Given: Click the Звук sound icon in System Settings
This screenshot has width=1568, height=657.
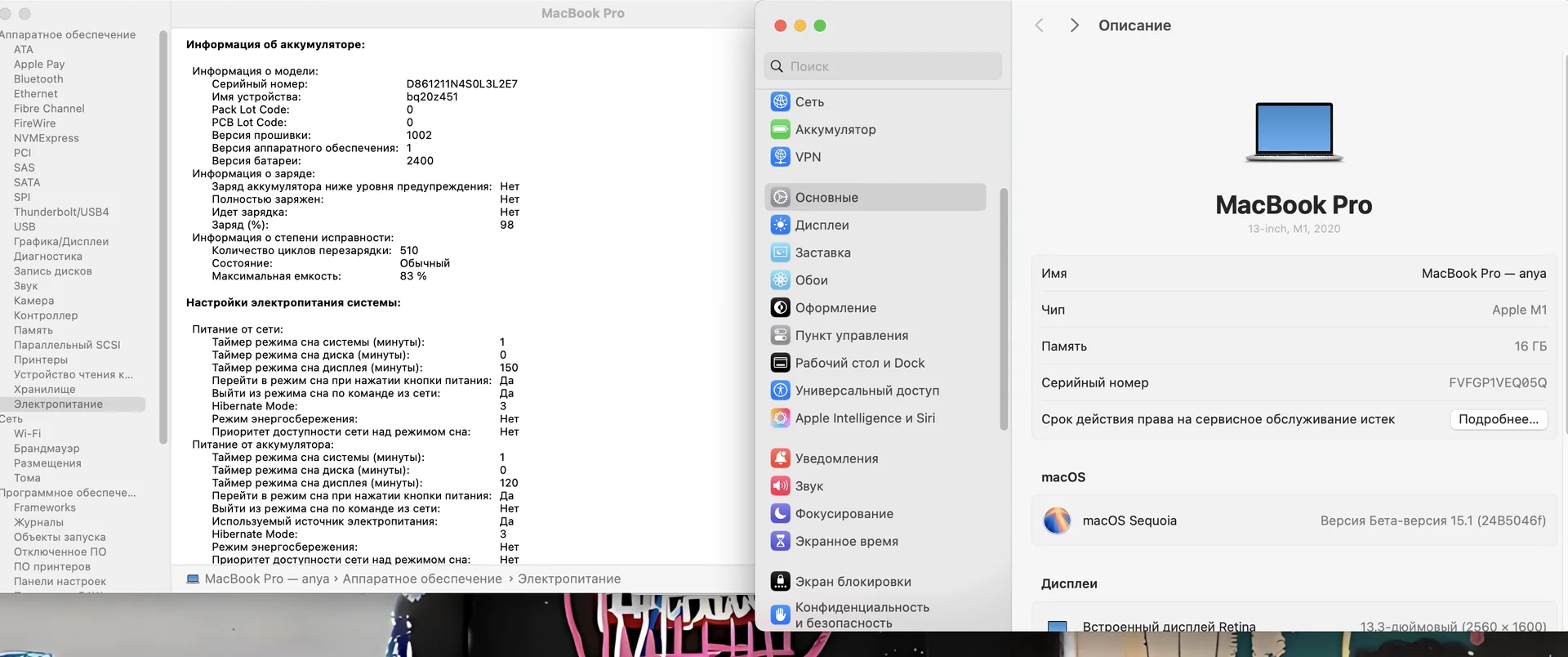Looking at the screenshot, I should click(781, 486).
